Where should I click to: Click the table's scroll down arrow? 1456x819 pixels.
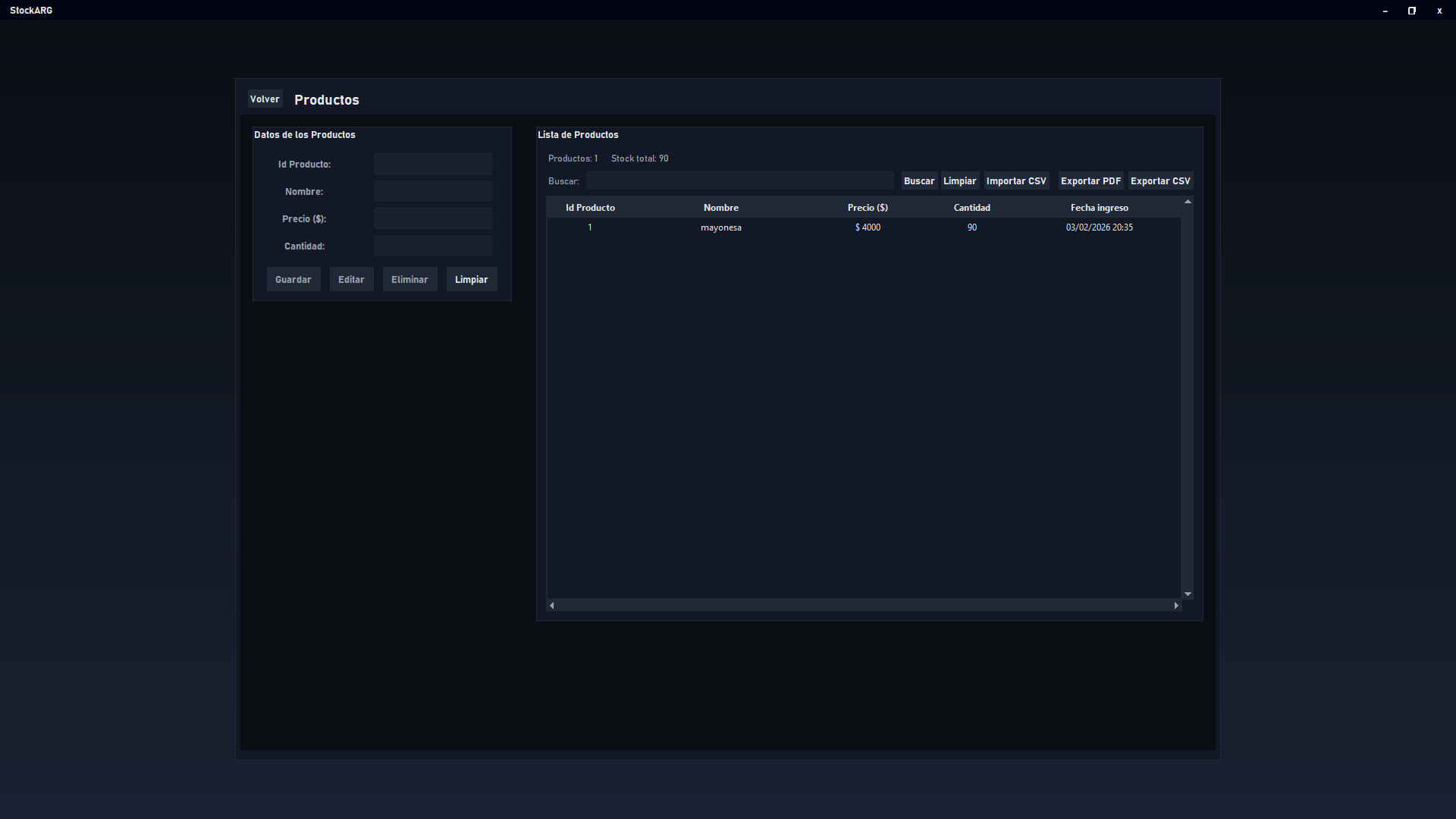(1188, 594)
